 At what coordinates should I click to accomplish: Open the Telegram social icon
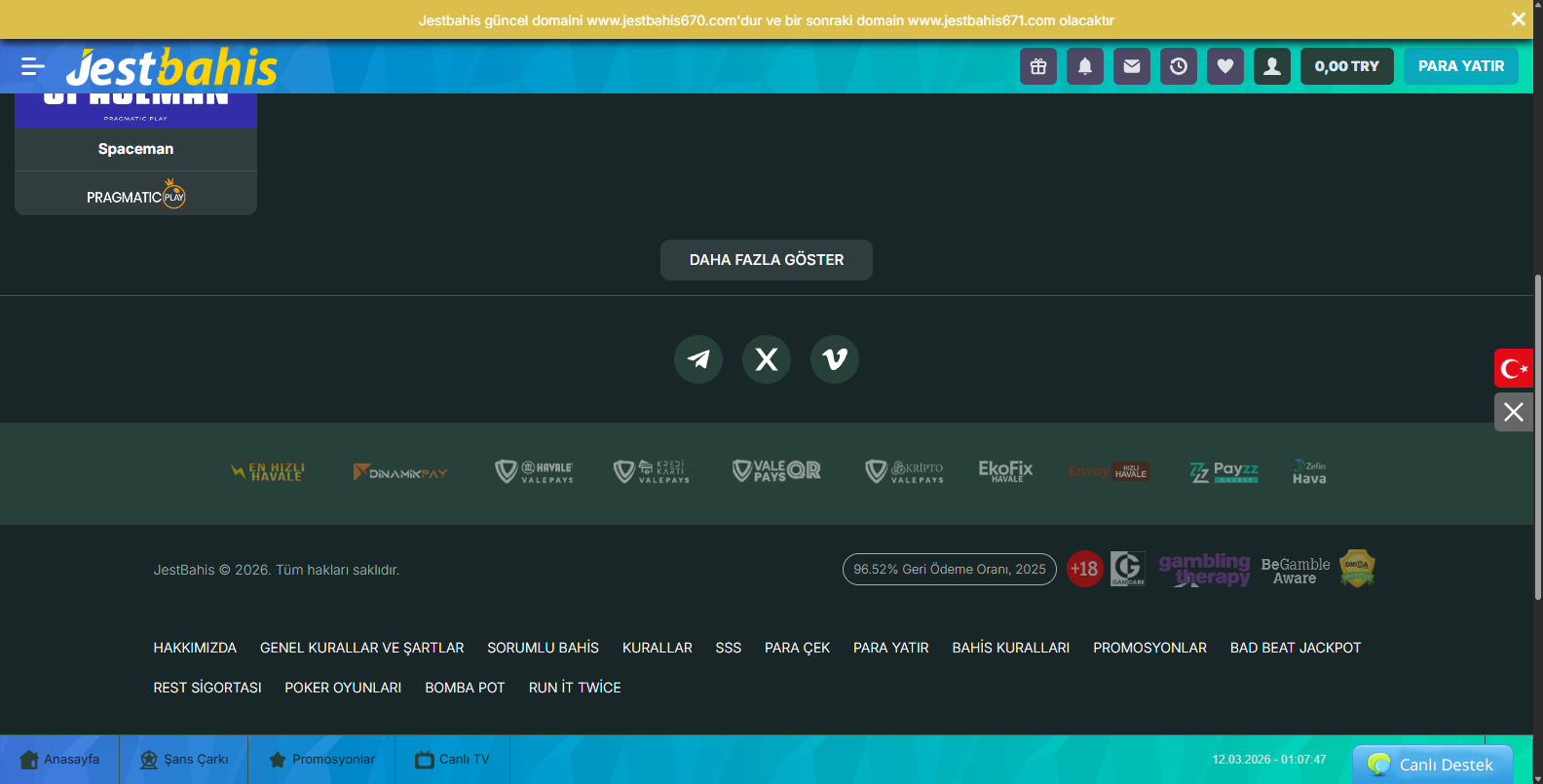click(698, 359)
